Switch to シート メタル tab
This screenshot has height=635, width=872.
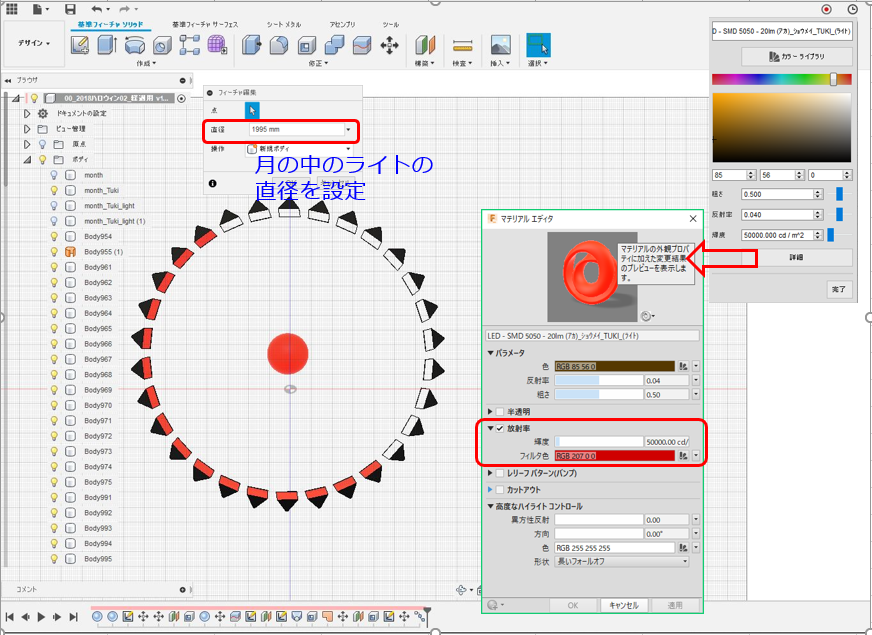coord(284,24)
